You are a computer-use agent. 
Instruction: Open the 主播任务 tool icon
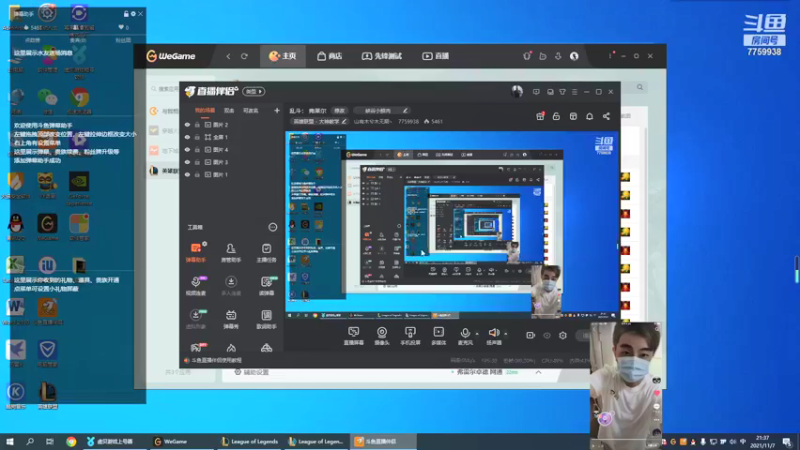tap(266, 253)
